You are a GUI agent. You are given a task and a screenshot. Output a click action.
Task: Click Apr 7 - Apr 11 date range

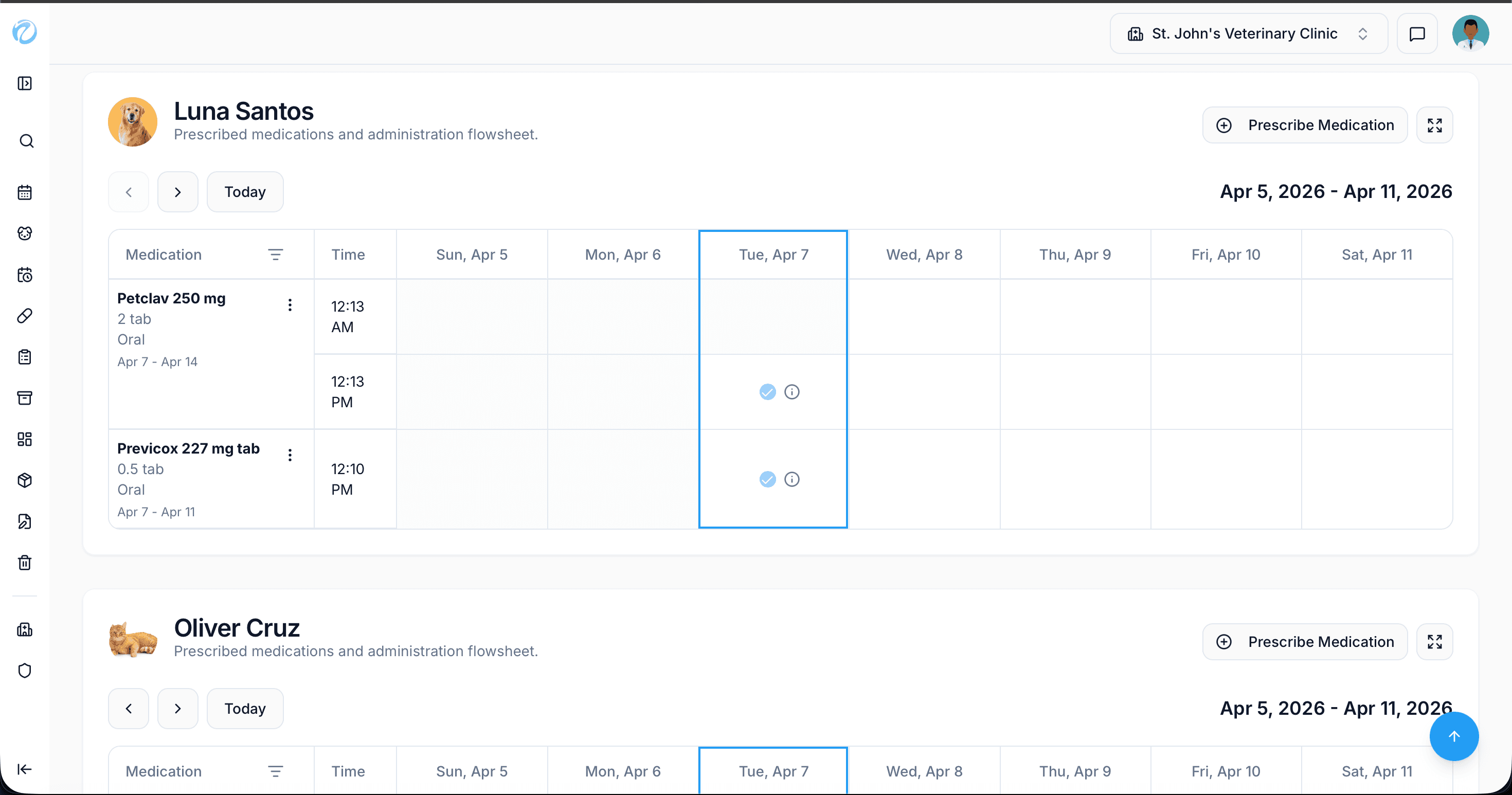tap(156, 512)
